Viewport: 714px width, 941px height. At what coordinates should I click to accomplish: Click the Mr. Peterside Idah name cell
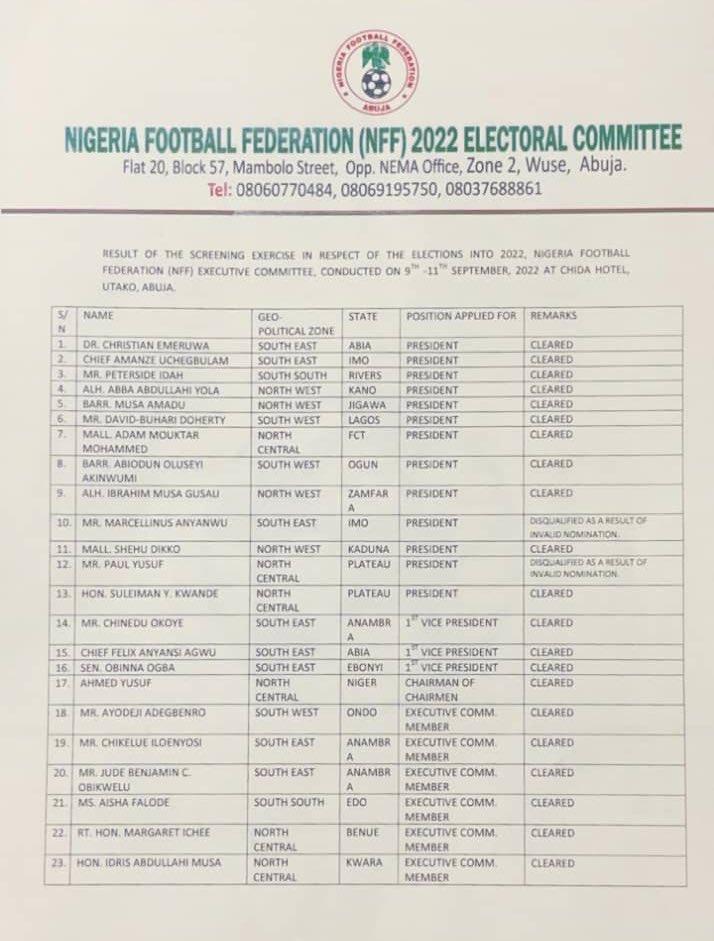click(x=127, y=375)
